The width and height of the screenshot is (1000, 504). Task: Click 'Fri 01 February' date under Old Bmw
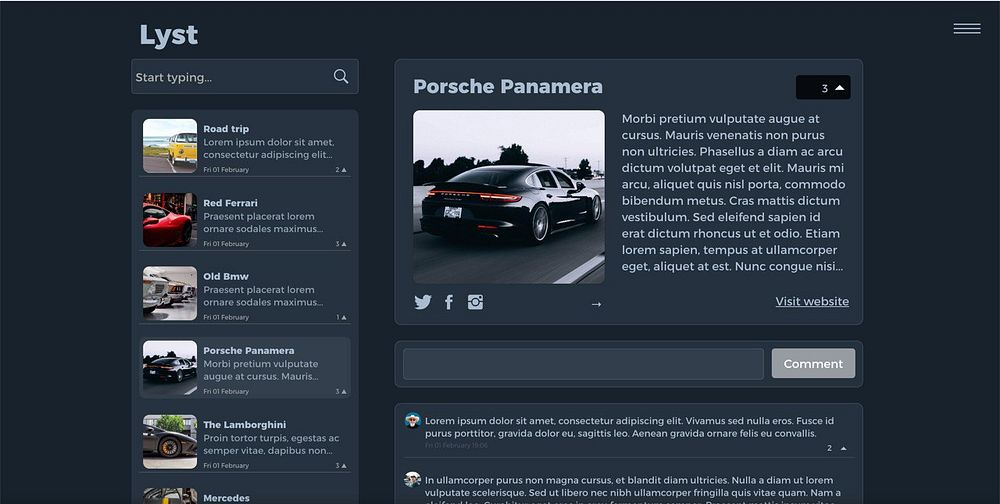pos(226,317)
